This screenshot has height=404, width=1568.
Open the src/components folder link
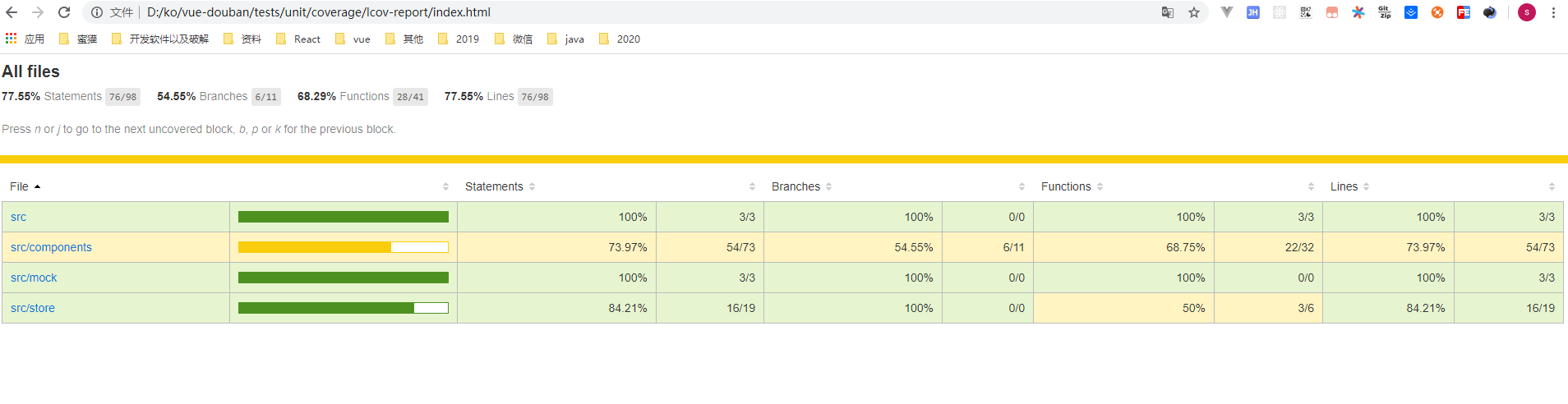[x=51, y=247]
